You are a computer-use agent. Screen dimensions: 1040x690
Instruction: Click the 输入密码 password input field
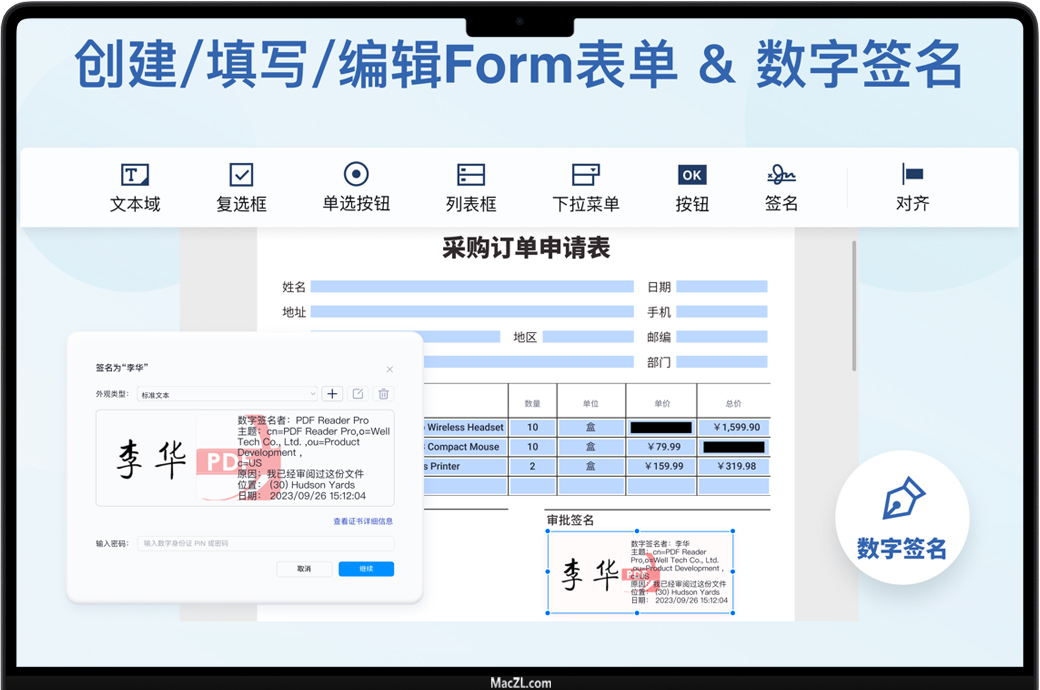pyautogui.click(x=265, y=544)
